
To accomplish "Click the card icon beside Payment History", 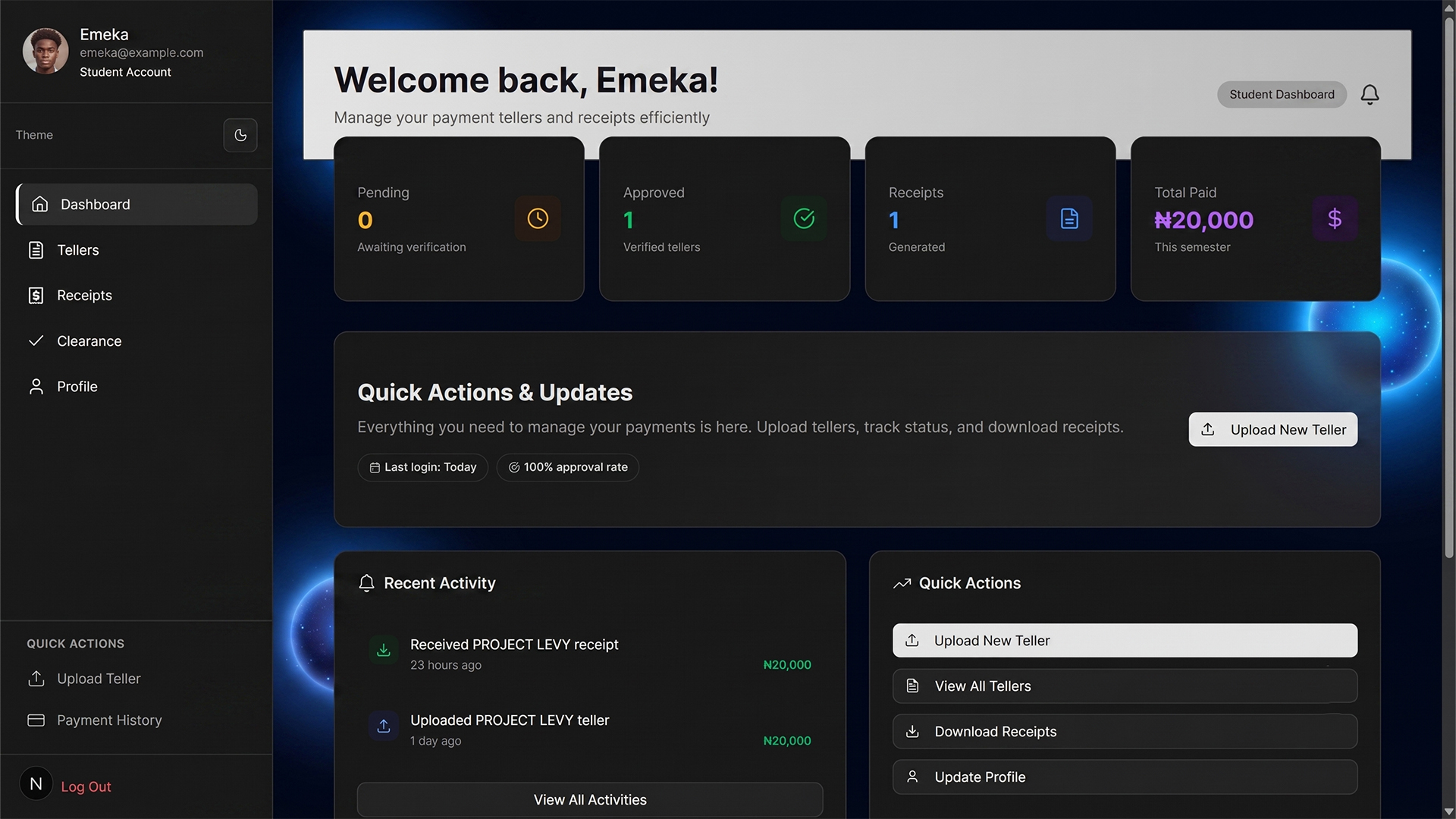I will [x=36, y=720].
